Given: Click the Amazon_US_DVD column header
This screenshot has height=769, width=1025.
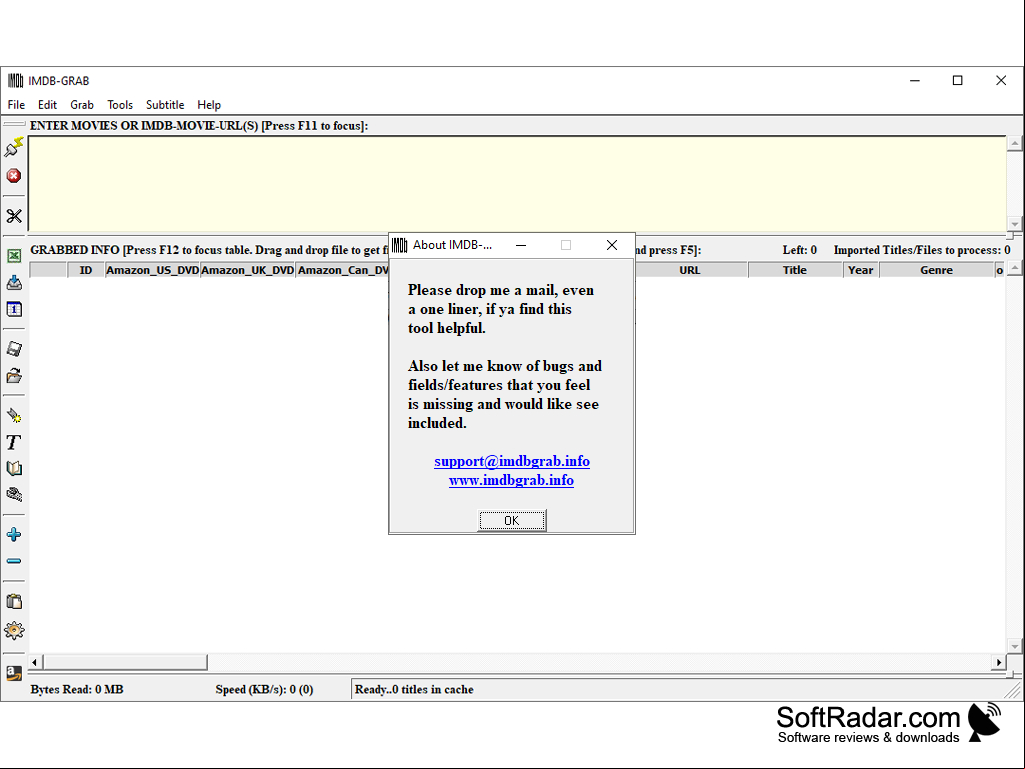Looking at the screenshot, I should click(152, 270).
